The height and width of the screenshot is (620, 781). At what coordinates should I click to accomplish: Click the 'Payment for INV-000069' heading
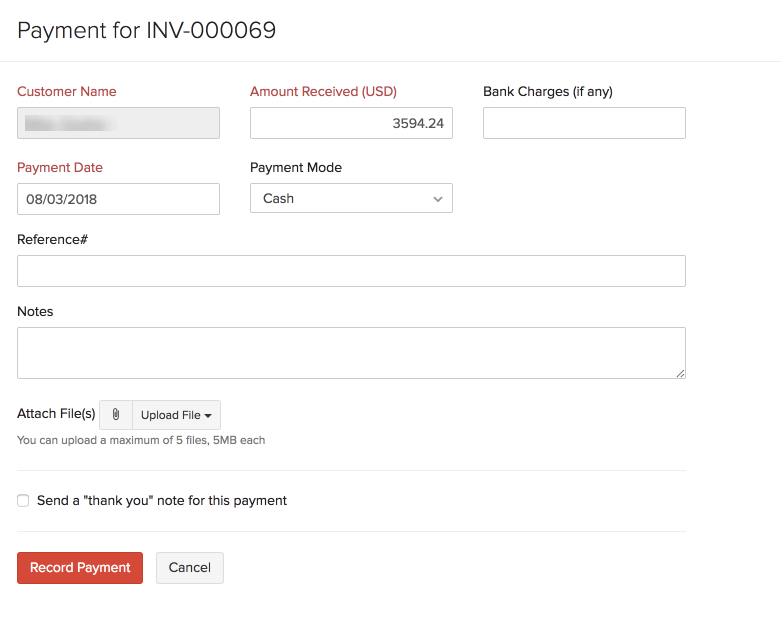click(147, 31)
